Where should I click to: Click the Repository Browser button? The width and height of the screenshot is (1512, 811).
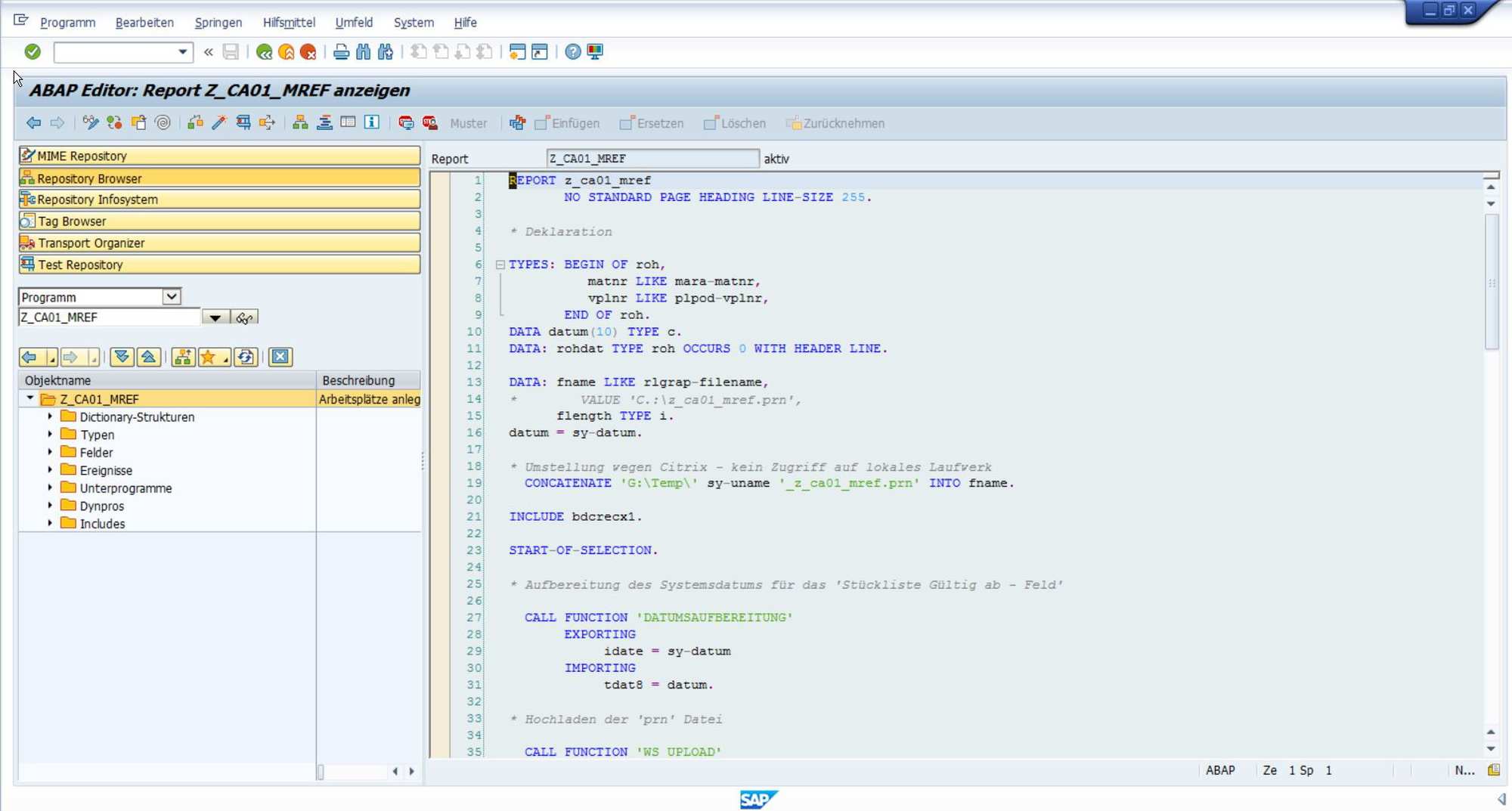[x=219, y=178]
